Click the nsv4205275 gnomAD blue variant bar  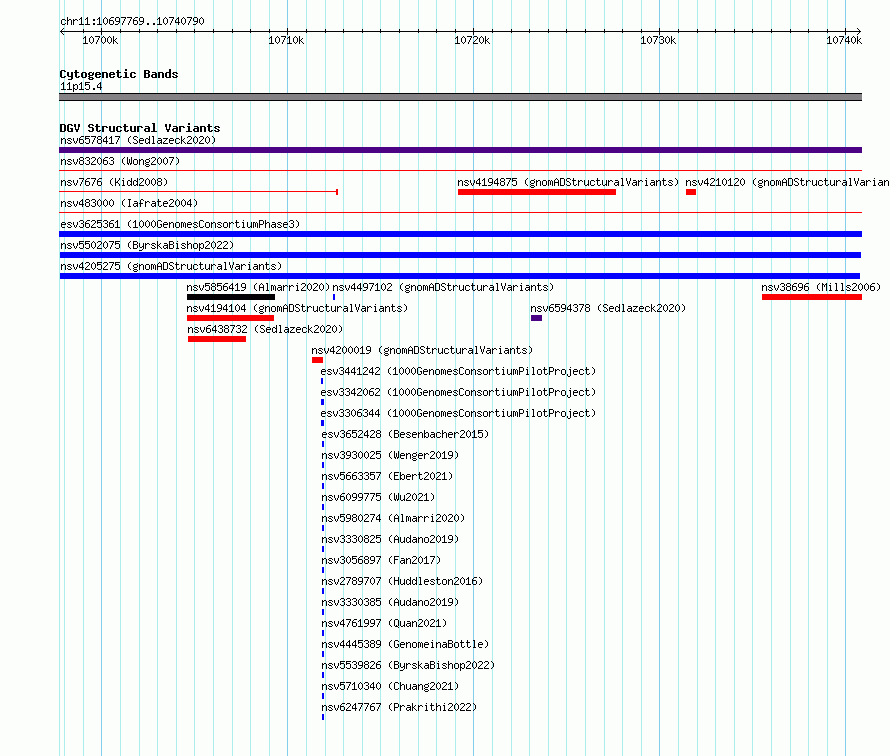tap(460, 276)
